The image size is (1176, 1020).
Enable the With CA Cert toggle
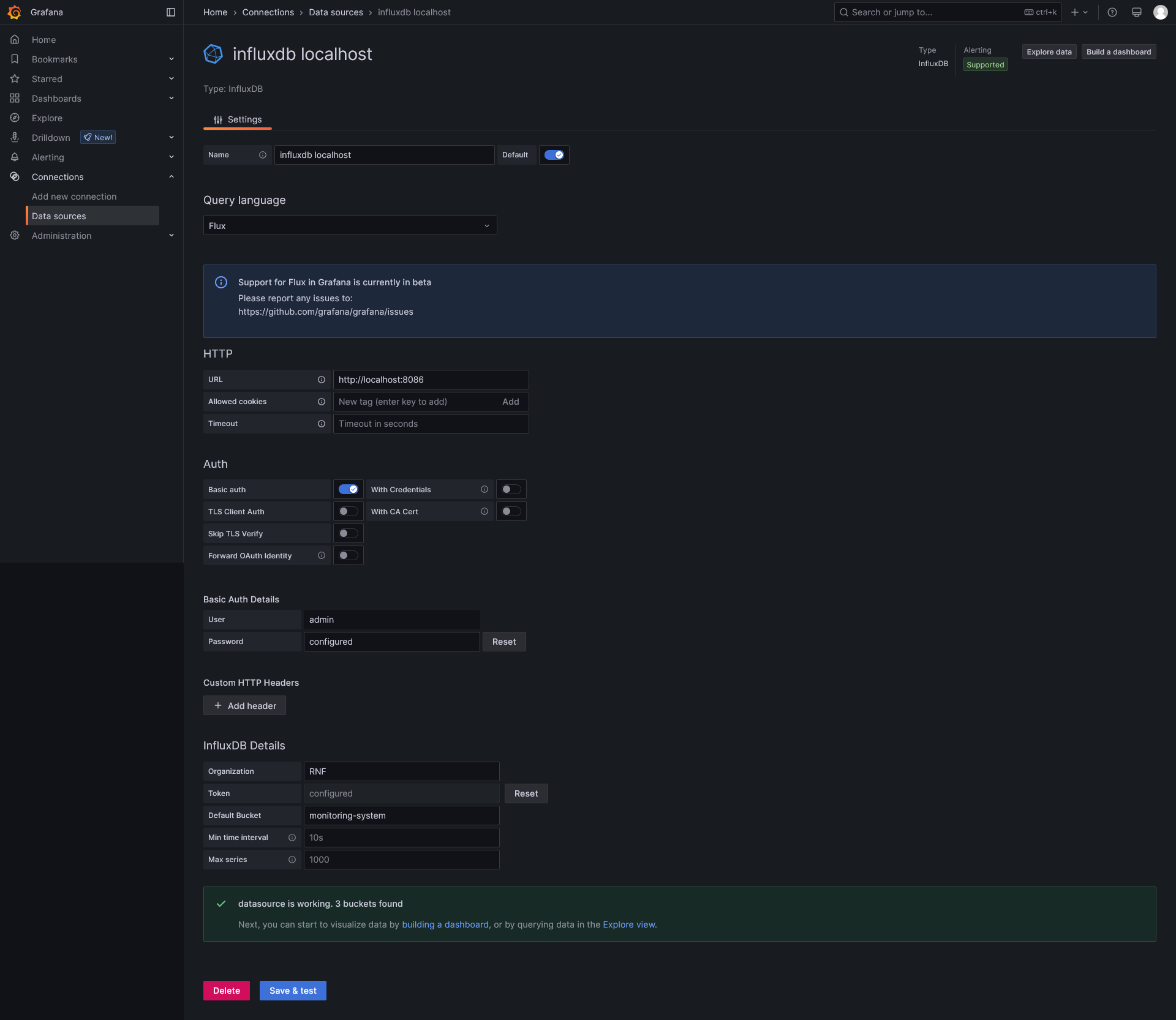pyautogui.click(x=511, y=511)
